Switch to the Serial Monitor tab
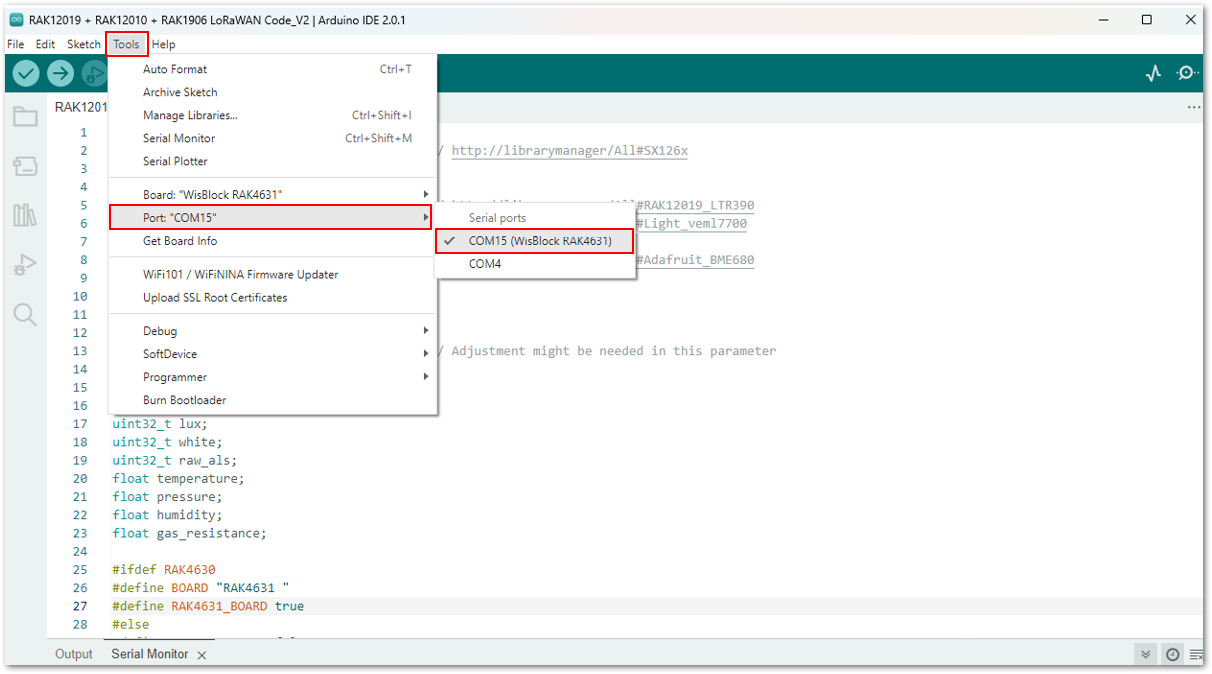Screen dimensions: 1212x674 click(x=150, y=654)
